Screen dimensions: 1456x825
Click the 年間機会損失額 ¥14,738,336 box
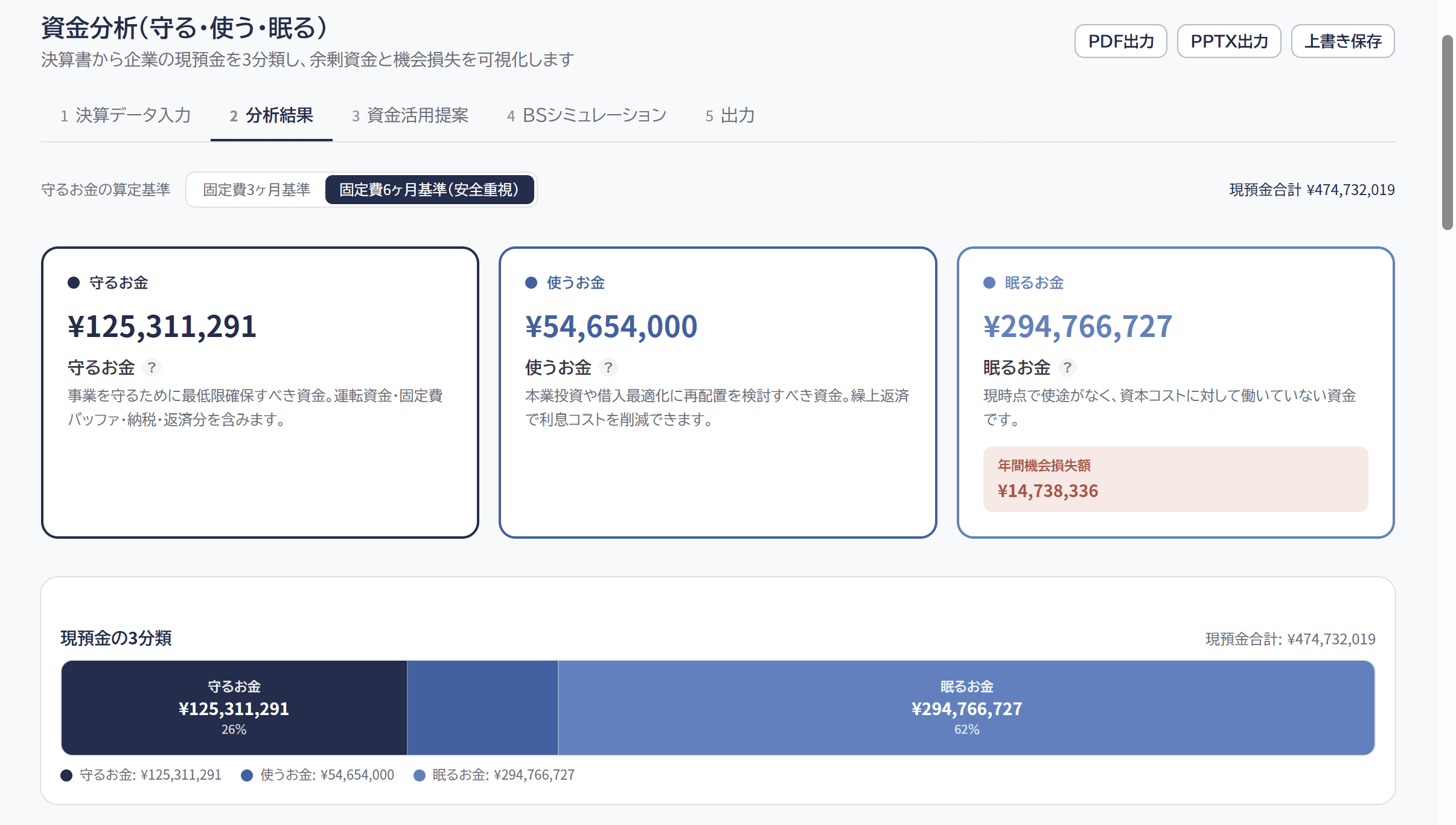click(1175, 479)
